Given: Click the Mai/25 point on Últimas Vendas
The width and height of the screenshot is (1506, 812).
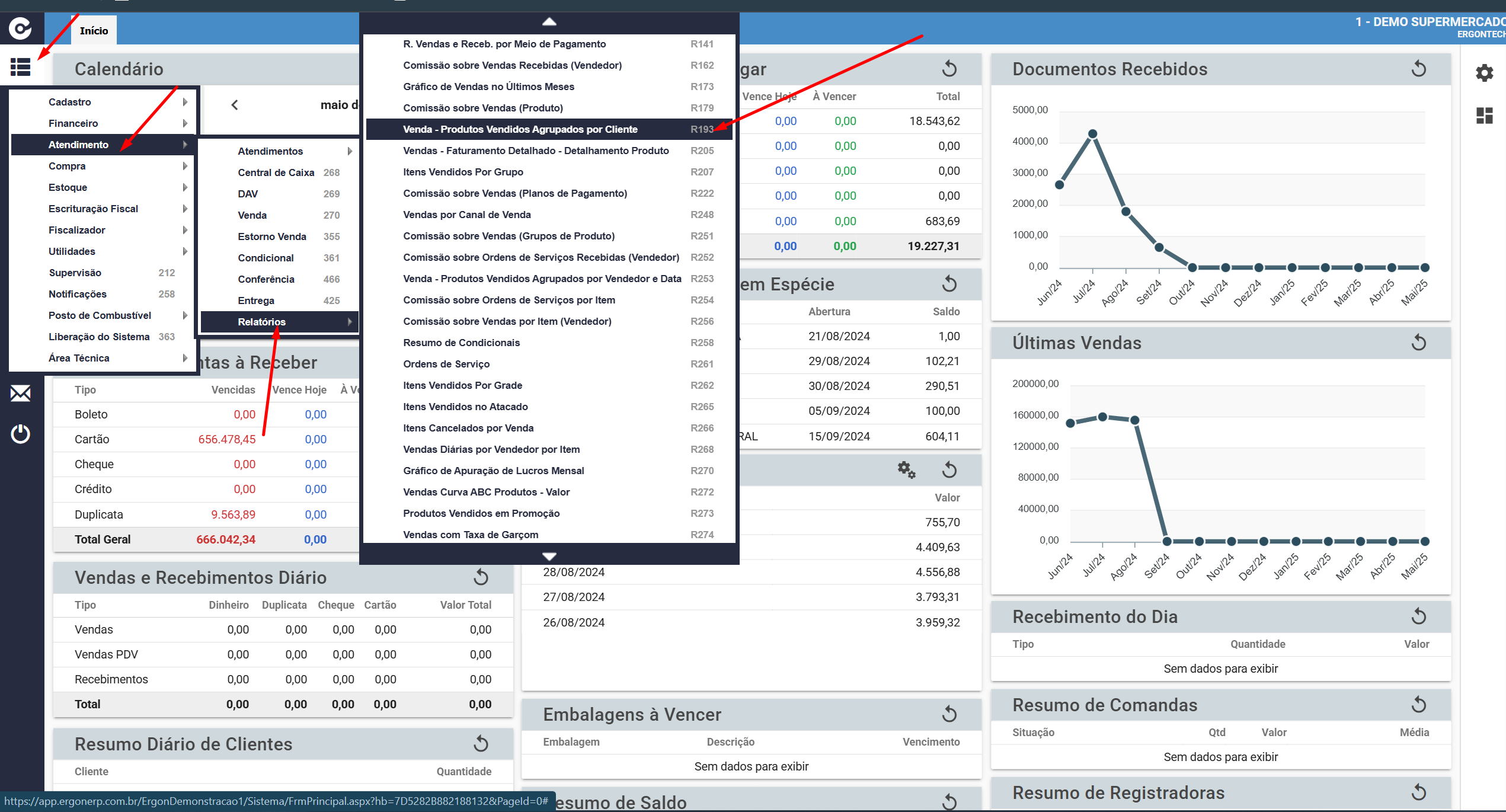Looking at the screenshot, I should [1425, 541].
